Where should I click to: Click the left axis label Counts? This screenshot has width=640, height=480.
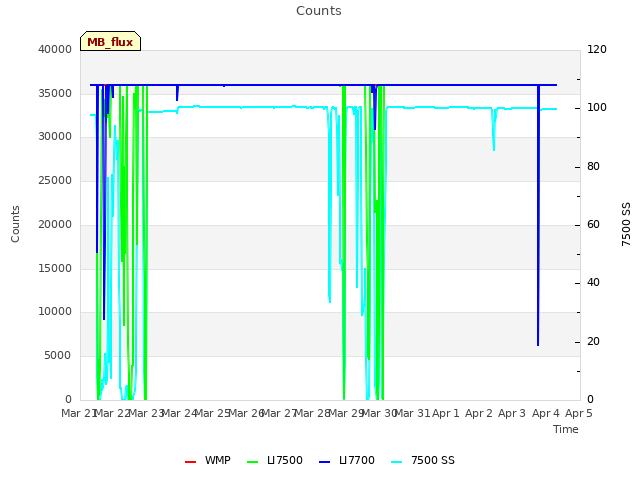pyautogui.click(x=16, y=224)
